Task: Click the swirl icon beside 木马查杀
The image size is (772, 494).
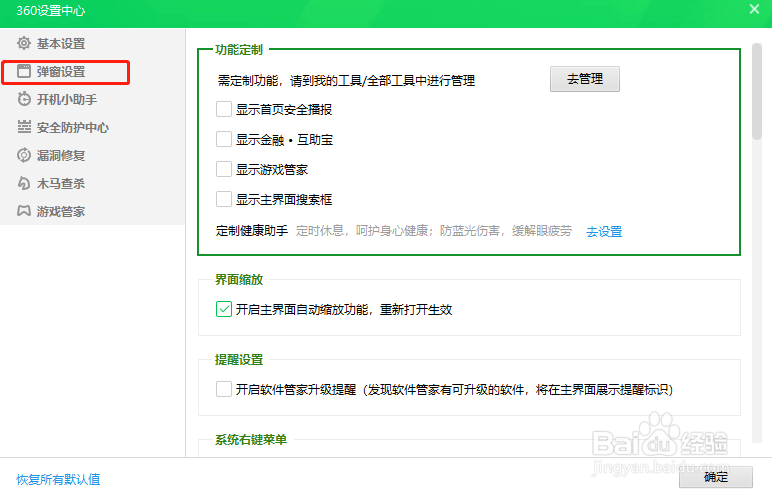Action: pyautogui.click(x=24, y=183)
